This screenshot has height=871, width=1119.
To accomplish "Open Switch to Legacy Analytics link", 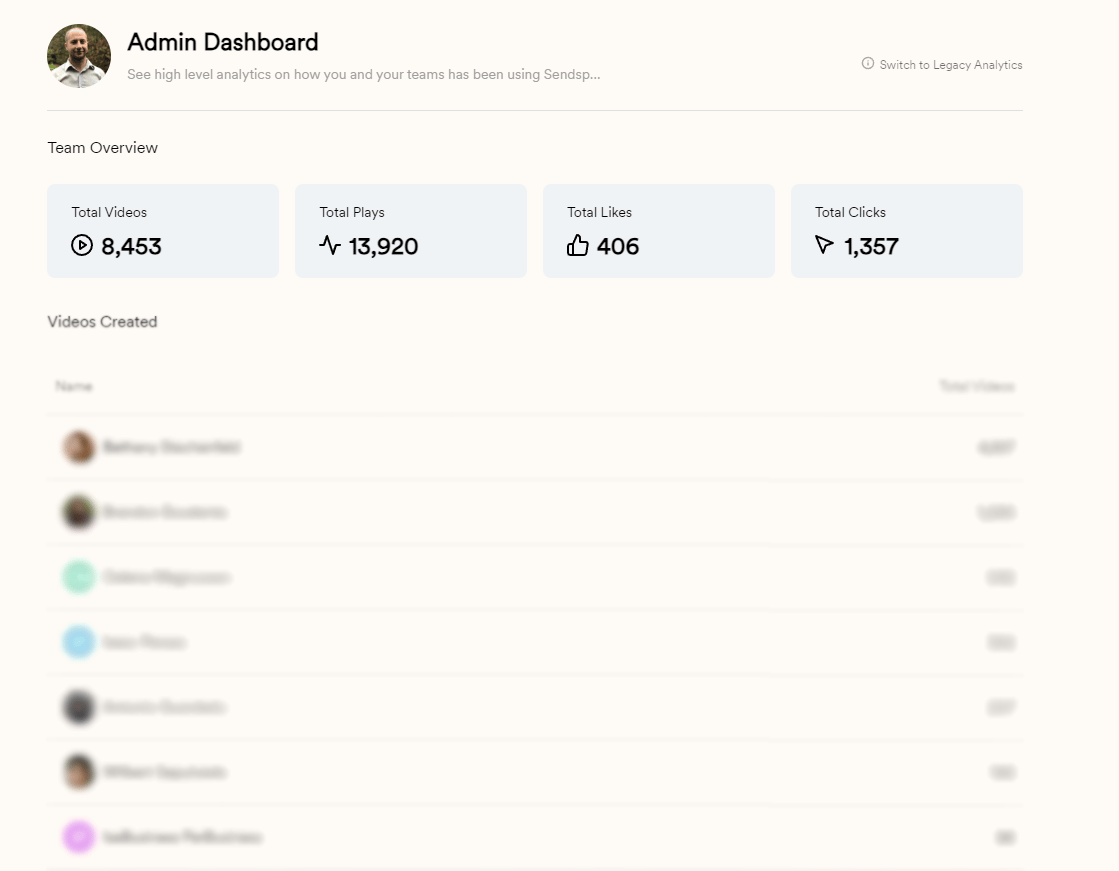I will click(951, 65).
